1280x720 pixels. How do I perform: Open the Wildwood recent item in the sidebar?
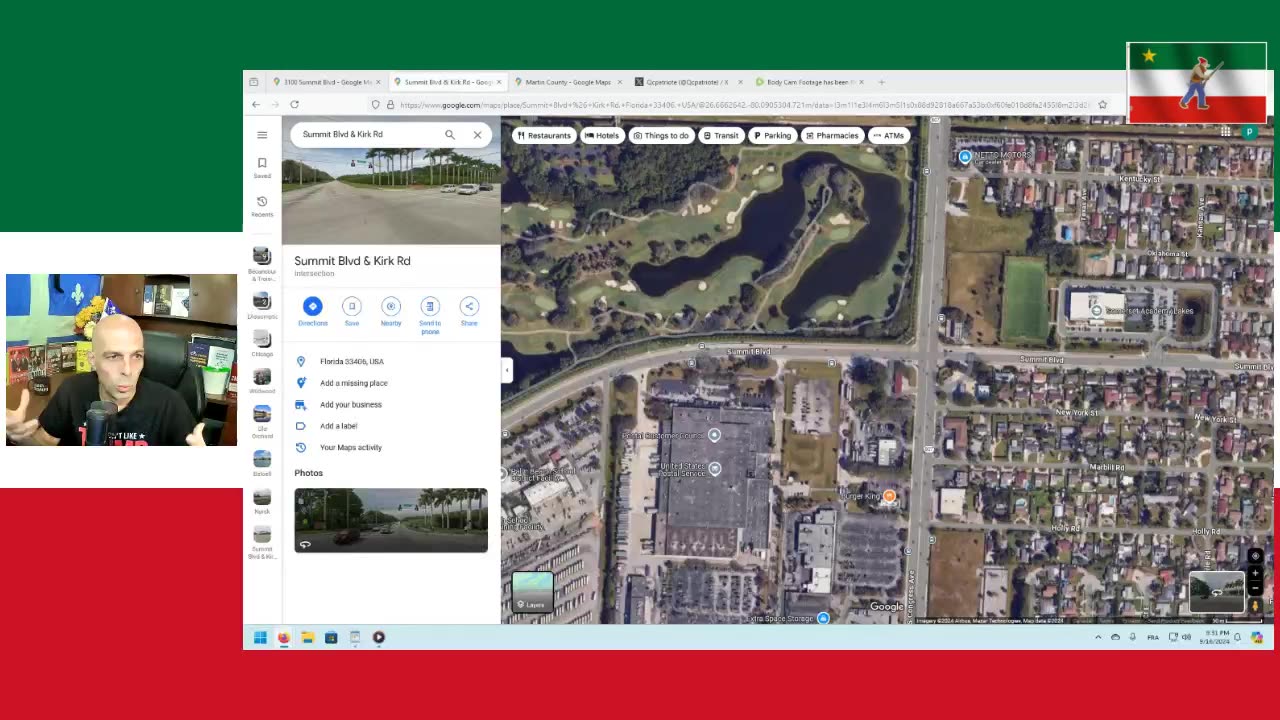(262, 380)
